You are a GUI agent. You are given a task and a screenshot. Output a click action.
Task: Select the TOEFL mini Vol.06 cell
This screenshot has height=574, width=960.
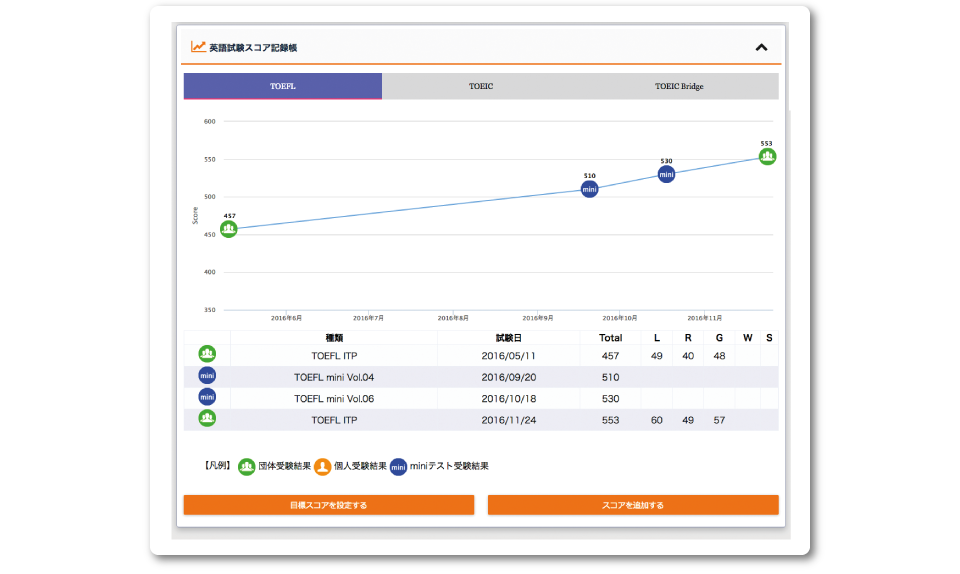[334, 398]
